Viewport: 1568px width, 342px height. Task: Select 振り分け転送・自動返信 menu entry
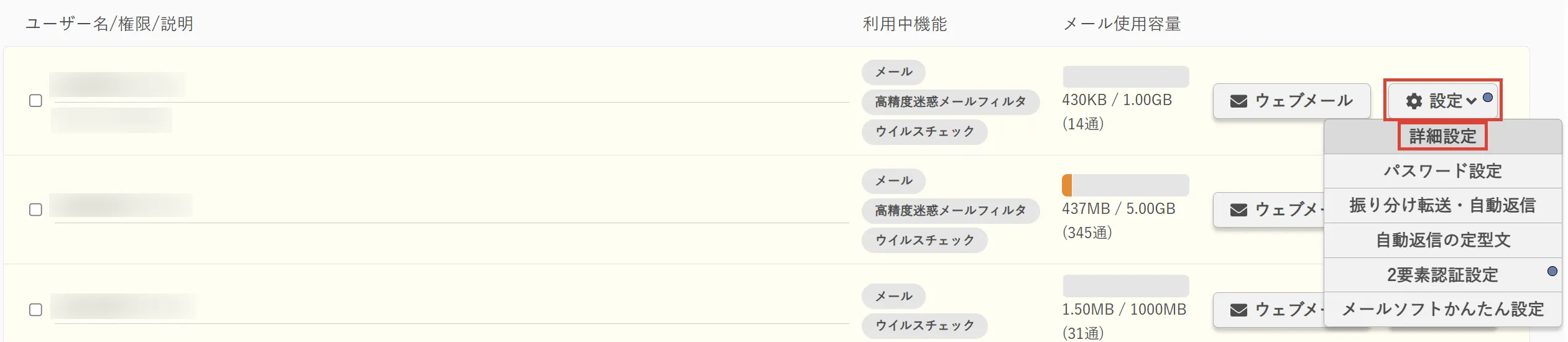(1442, 205)
